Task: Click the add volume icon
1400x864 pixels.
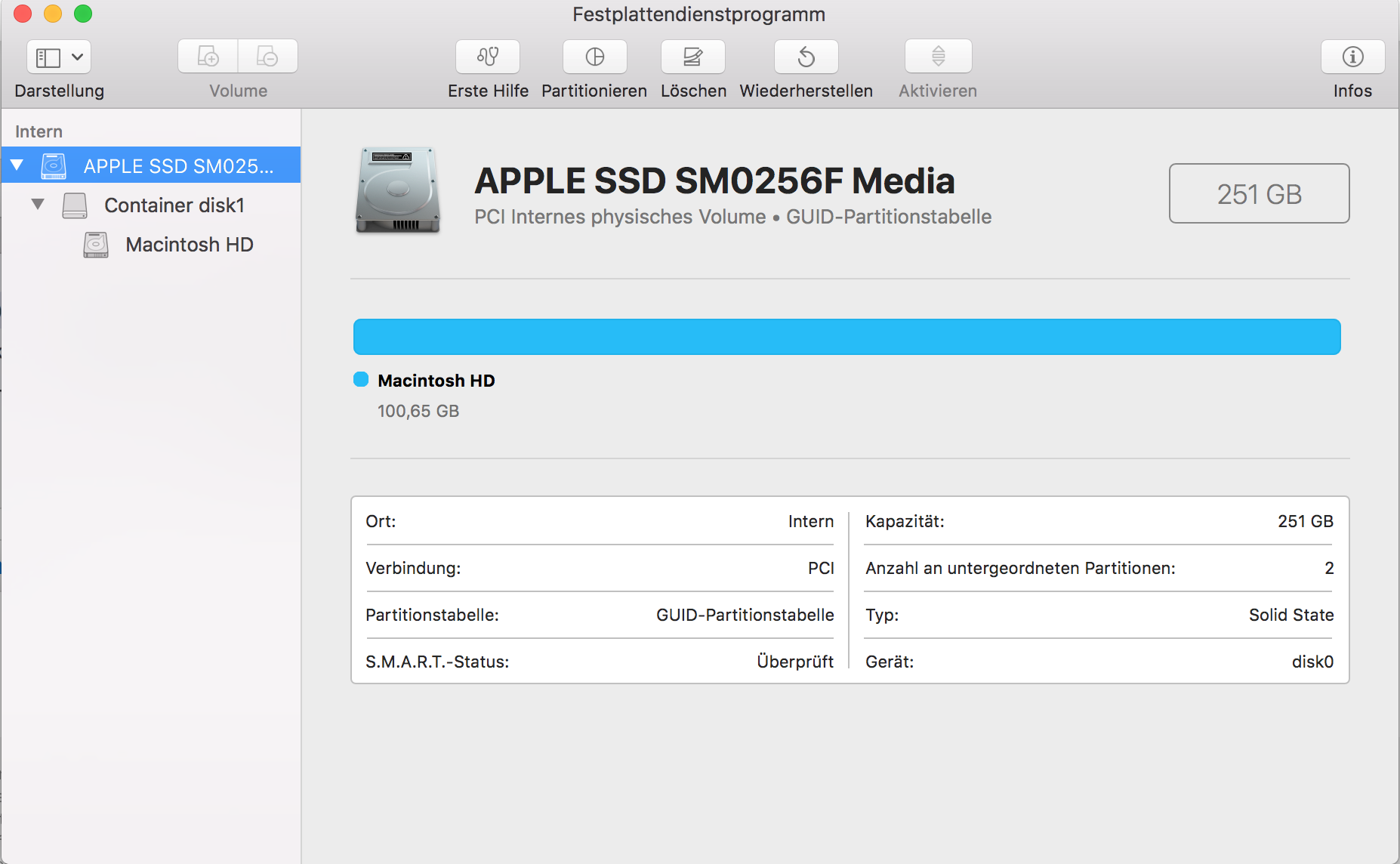Action: (x=208, y=57)
